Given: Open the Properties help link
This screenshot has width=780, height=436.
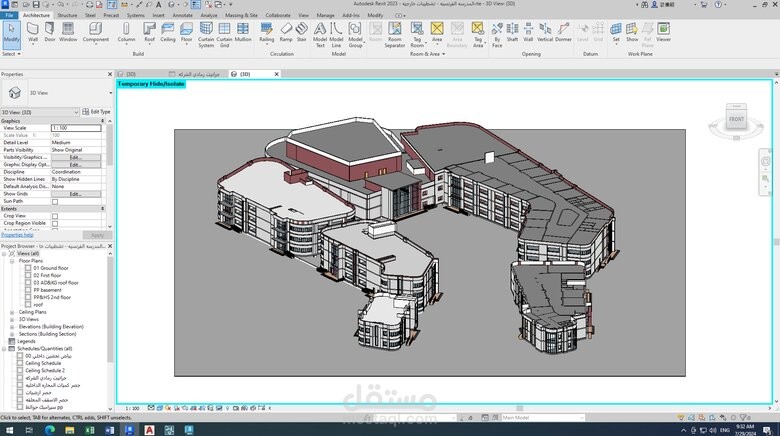Looking at the screenshot, I should pos(17,235).
